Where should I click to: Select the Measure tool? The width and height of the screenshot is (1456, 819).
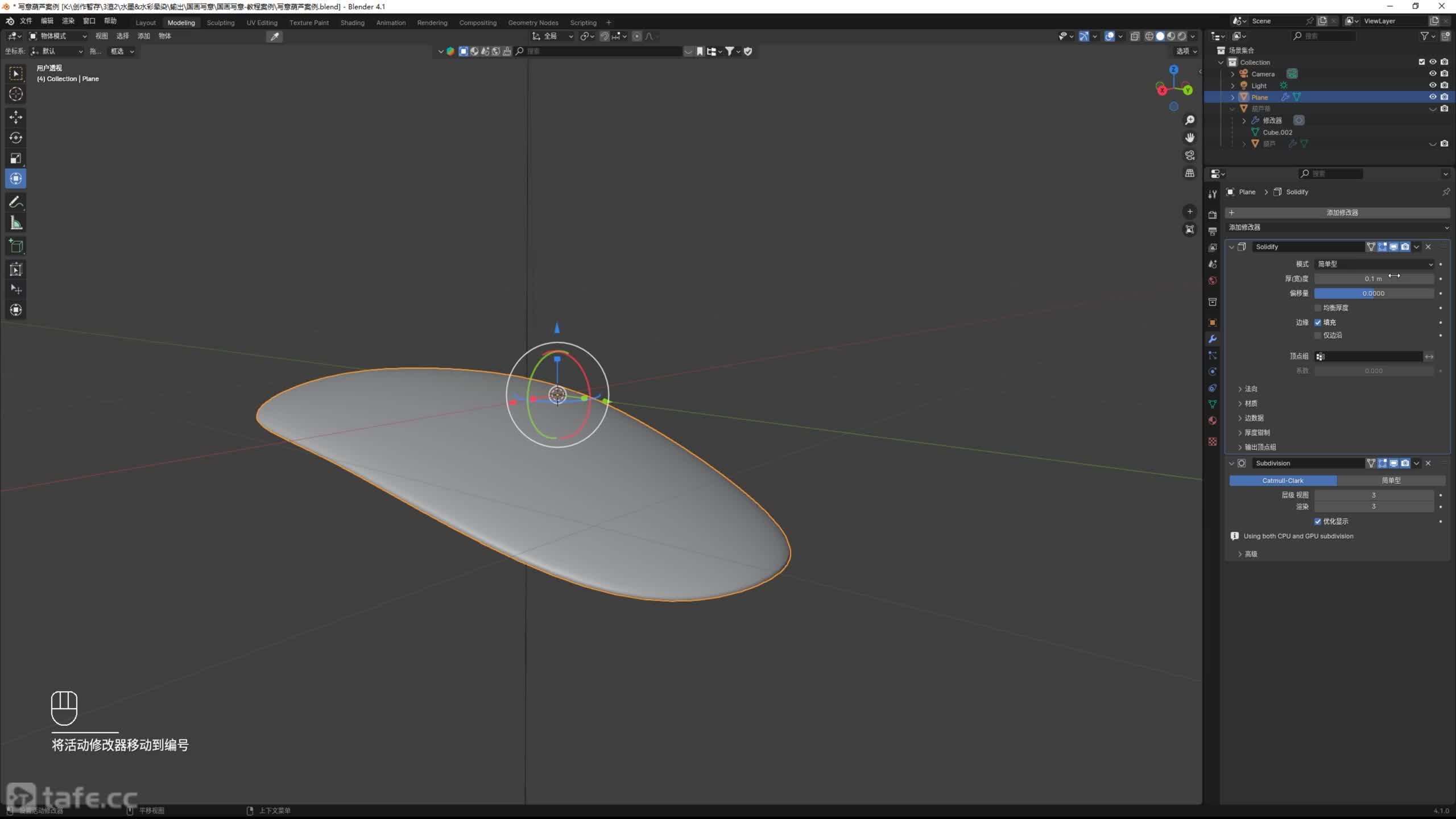click(16, 224)
